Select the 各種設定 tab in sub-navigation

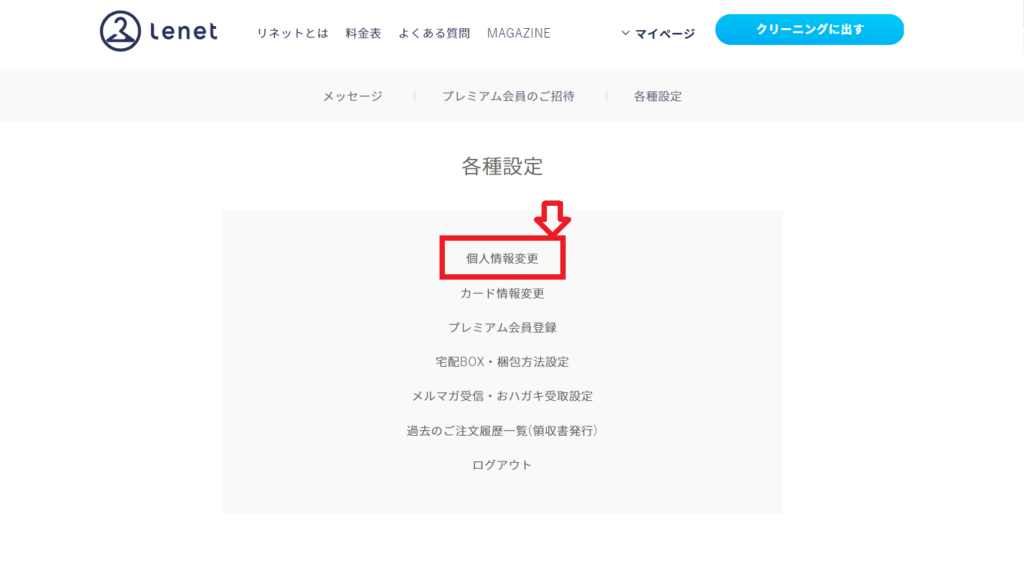[657, 96]
